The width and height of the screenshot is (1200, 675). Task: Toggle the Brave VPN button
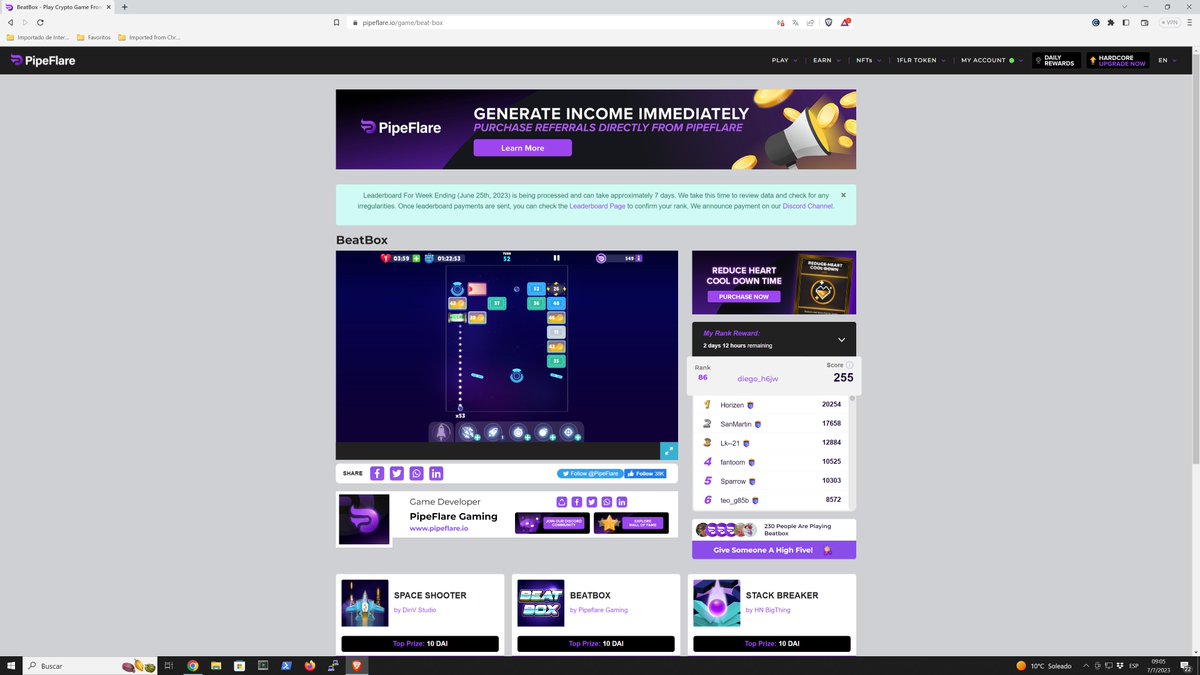(x=1169, y=22)
